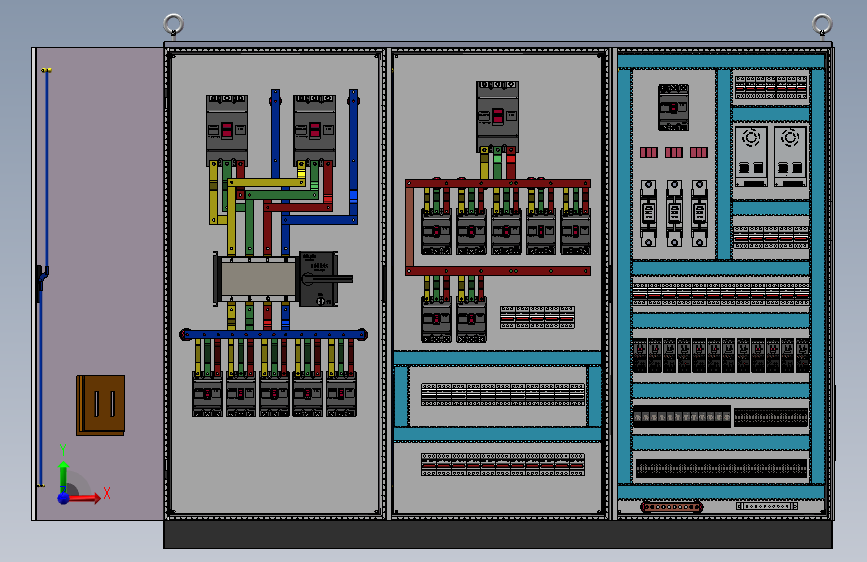This screenshot has width=867, height=562.
Task: Select the right lifting eye bolt on cabinet top
Action: point(822,26)
